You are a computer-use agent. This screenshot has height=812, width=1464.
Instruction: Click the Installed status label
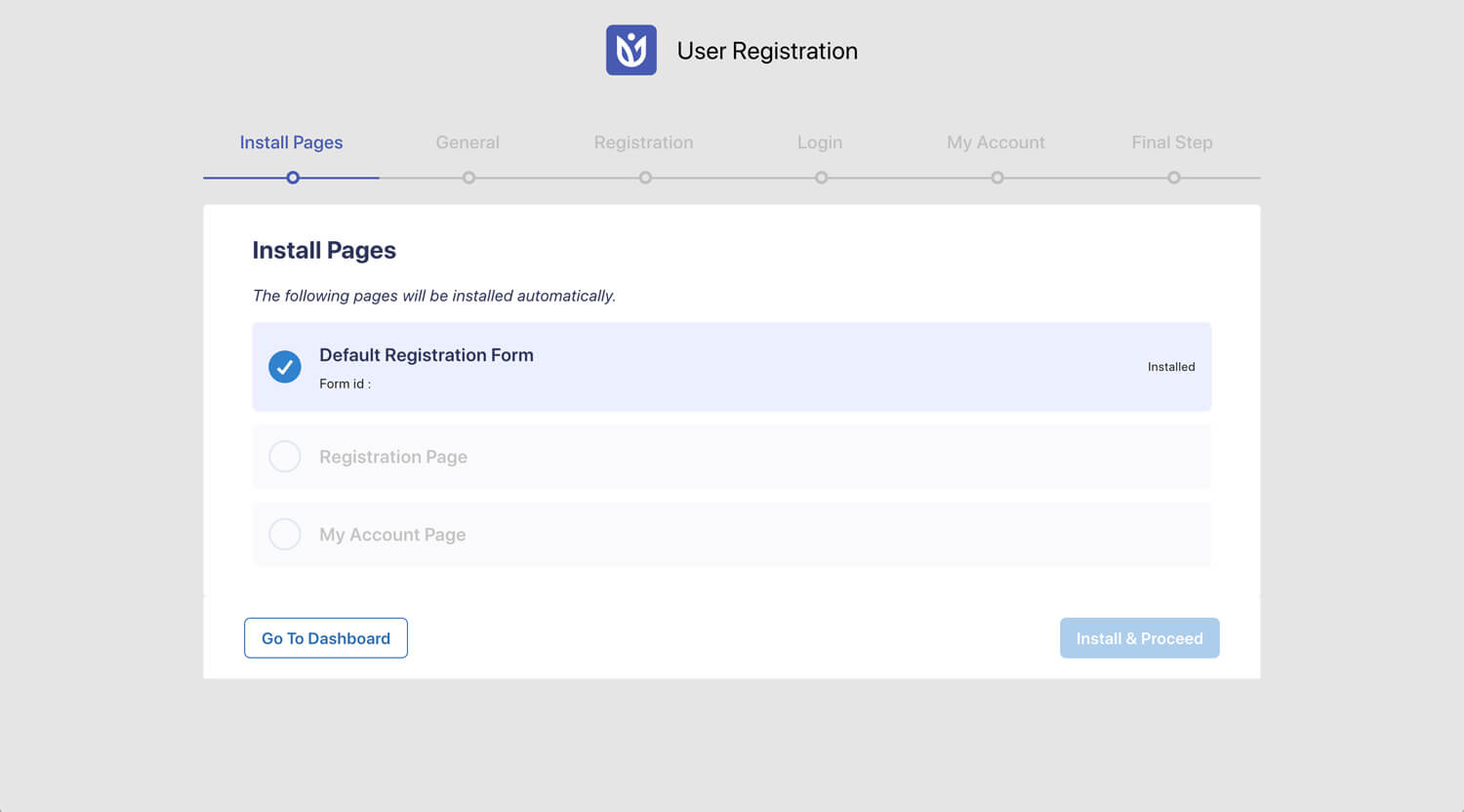[1171, 367]
